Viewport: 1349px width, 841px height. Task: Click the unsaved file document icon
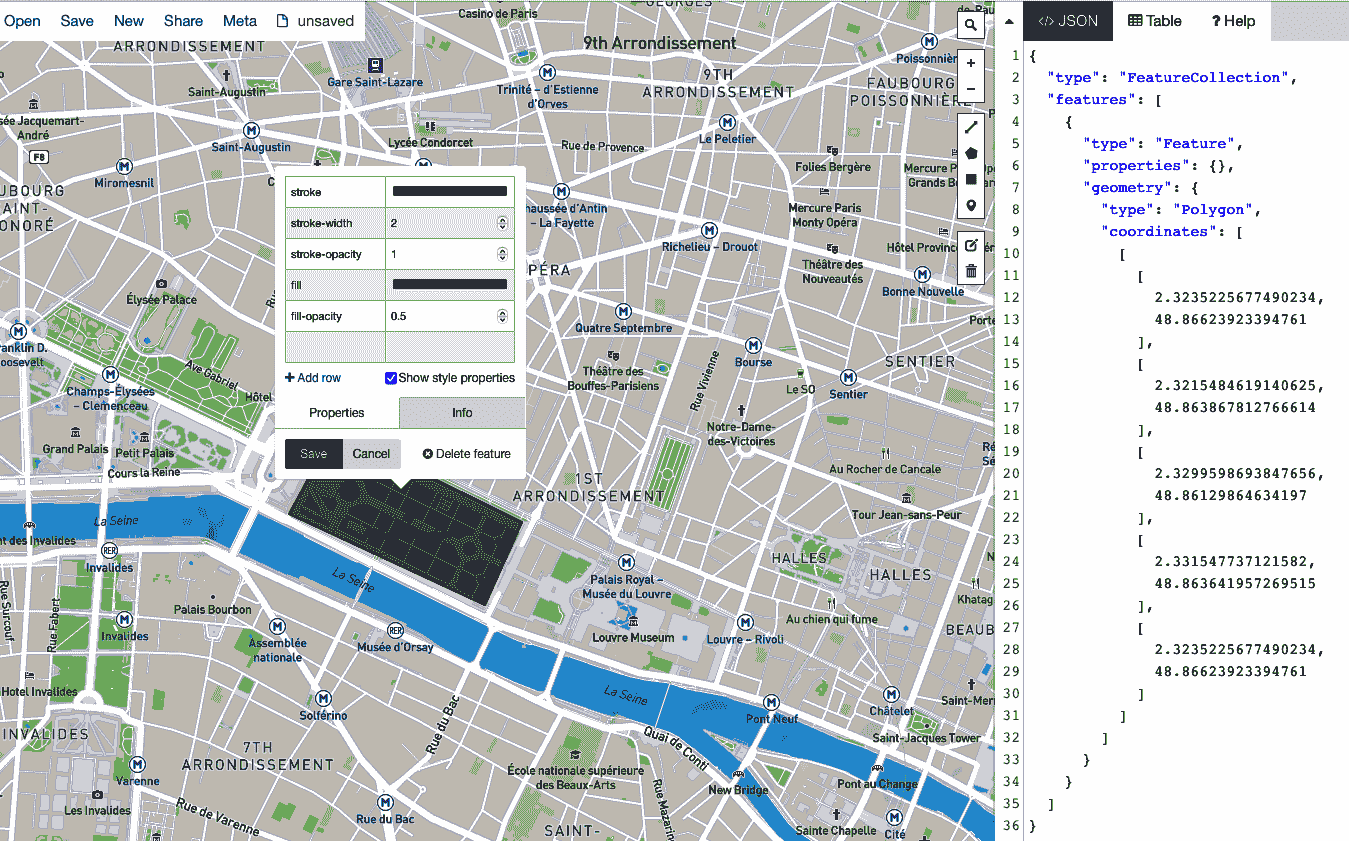pyautogui.click(x=282, y=21)
